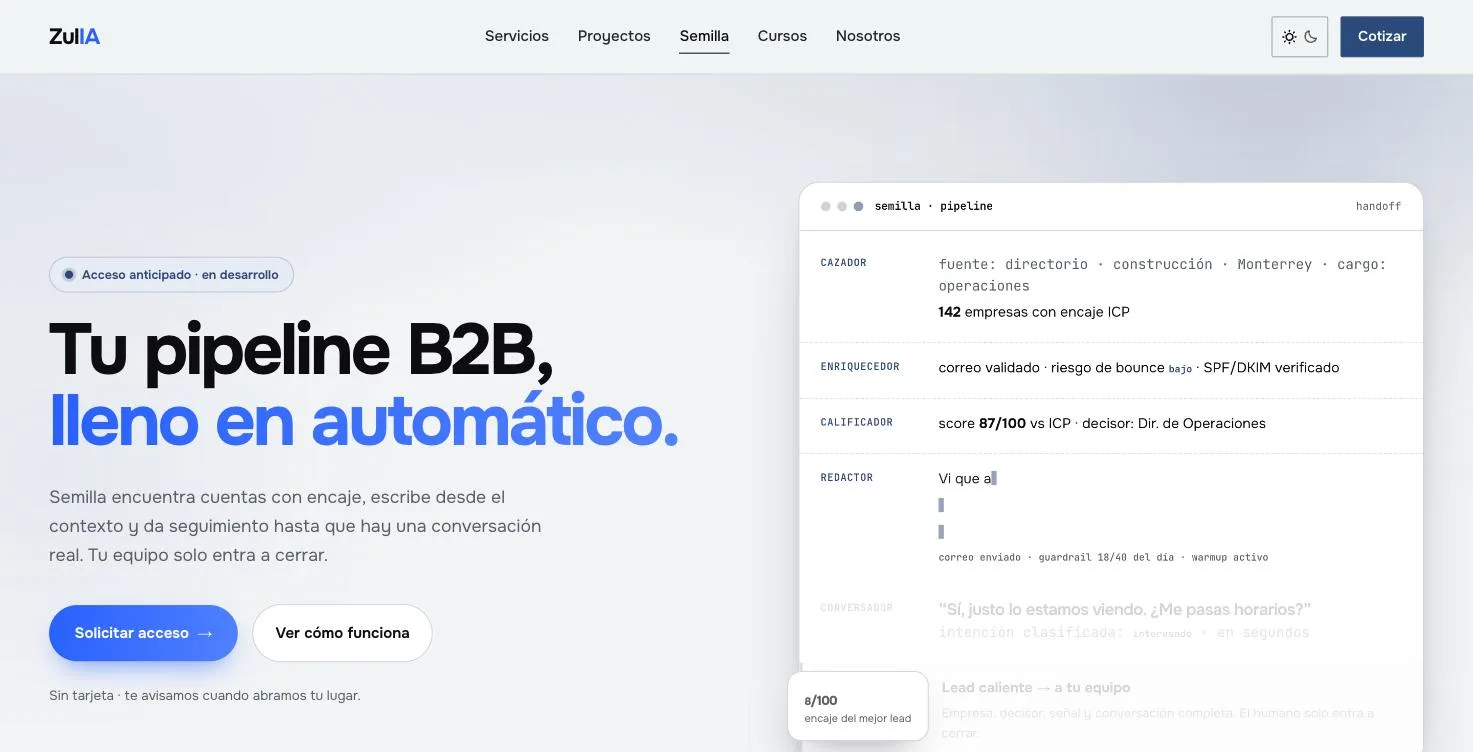1473x752 pixels.
Task: Click 'correo validado' enrichment line
Action: (x=1138, y=368)
